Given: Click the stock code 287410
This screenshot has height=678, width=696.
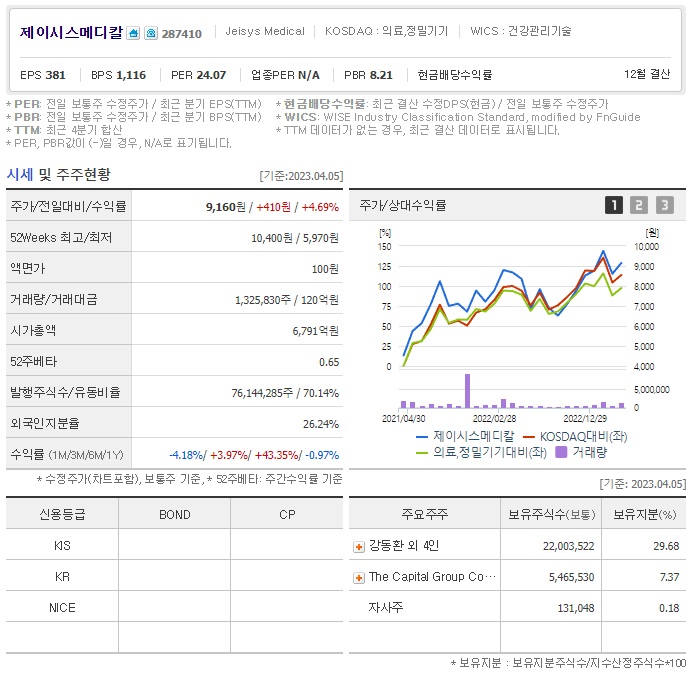Looking at the screenshot, I should [x=181, y=34].
